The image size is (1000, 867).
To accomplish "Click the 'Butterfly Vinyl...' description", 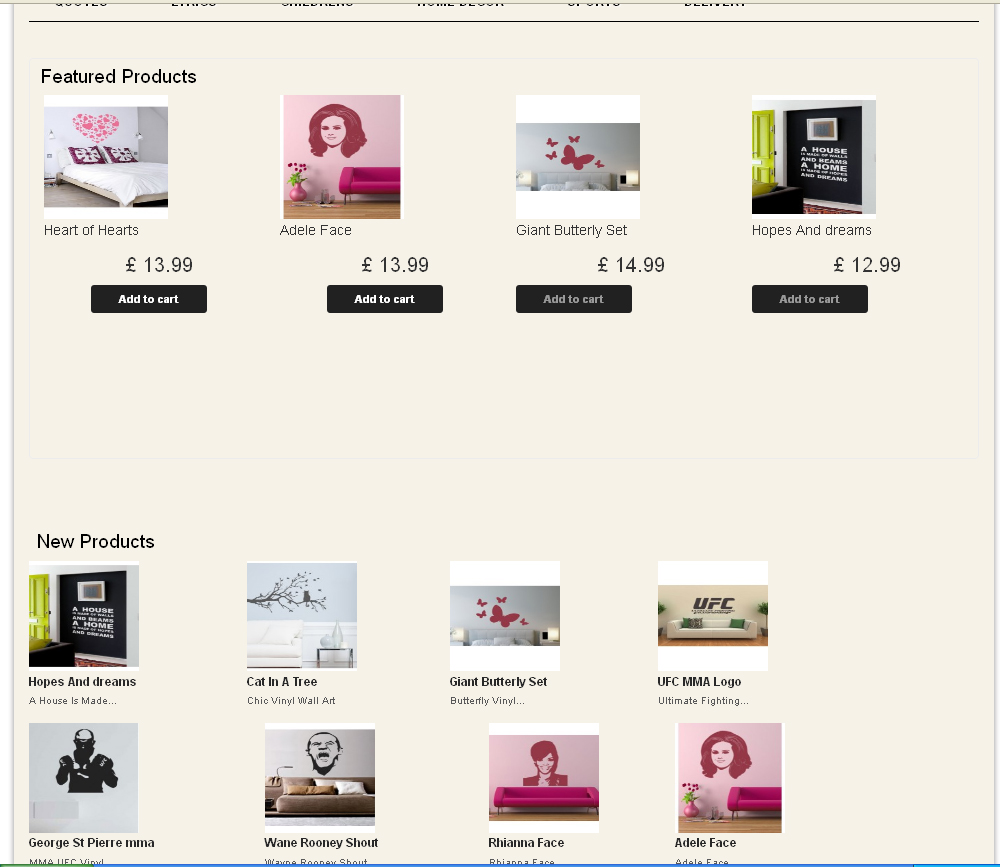I will pyautogui.click(x=487, y=700).
